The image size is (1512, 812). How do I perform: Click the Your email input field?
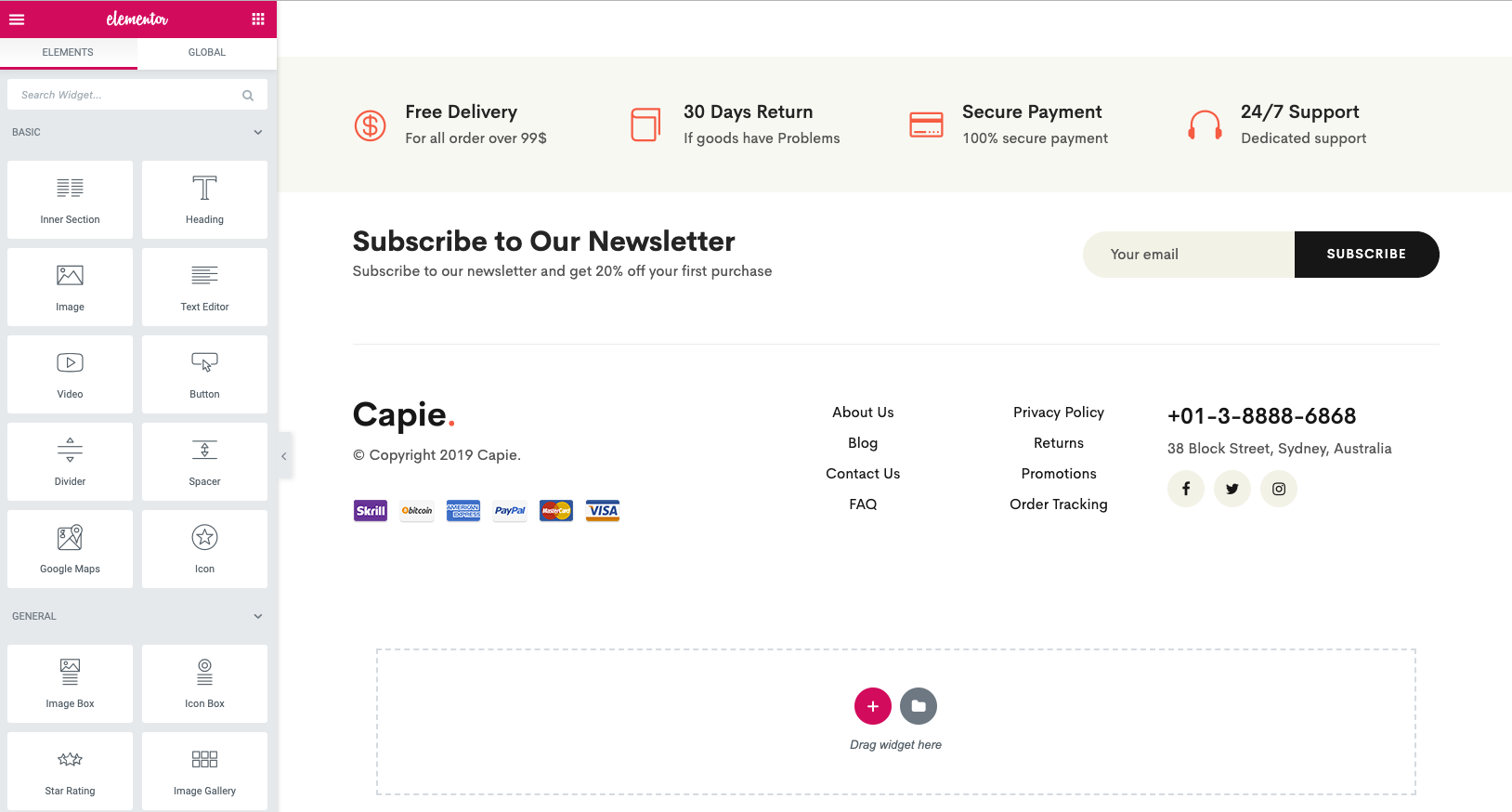pos(1189,255)
